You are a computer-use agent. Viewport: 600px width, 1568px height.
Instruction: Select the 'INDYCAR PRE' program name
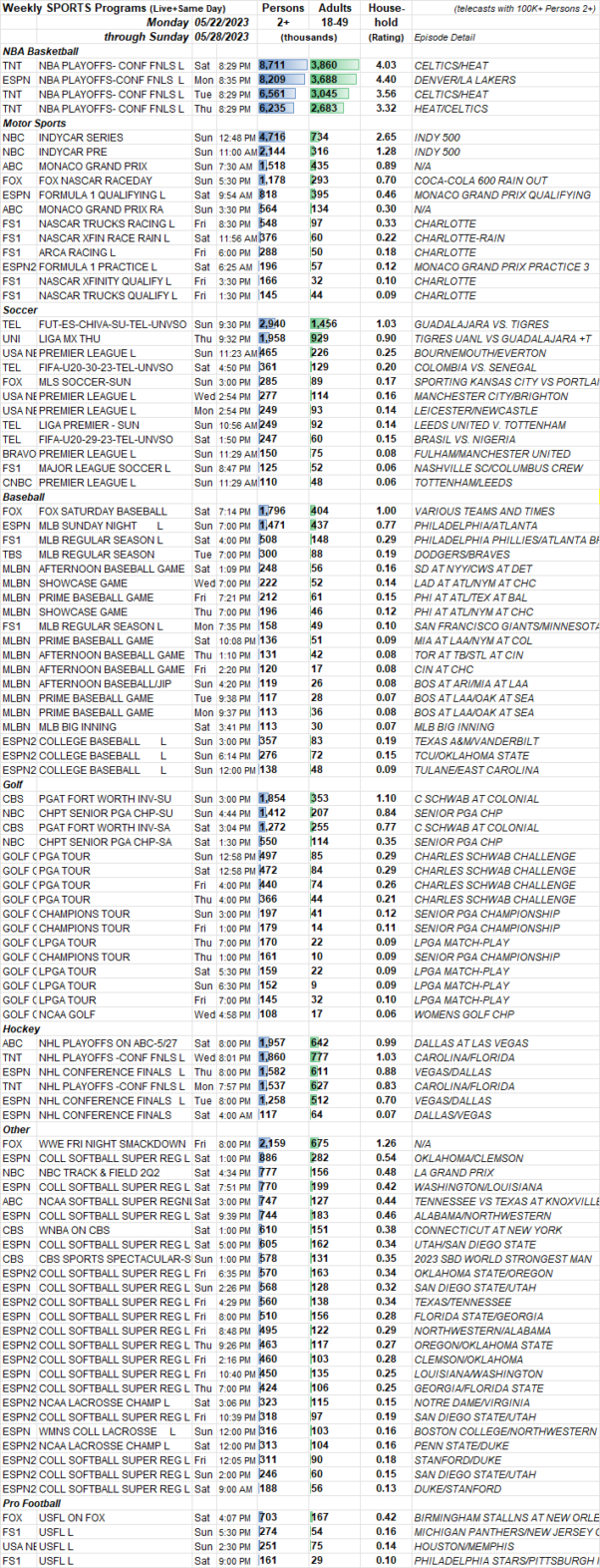(x=74, y=152)
